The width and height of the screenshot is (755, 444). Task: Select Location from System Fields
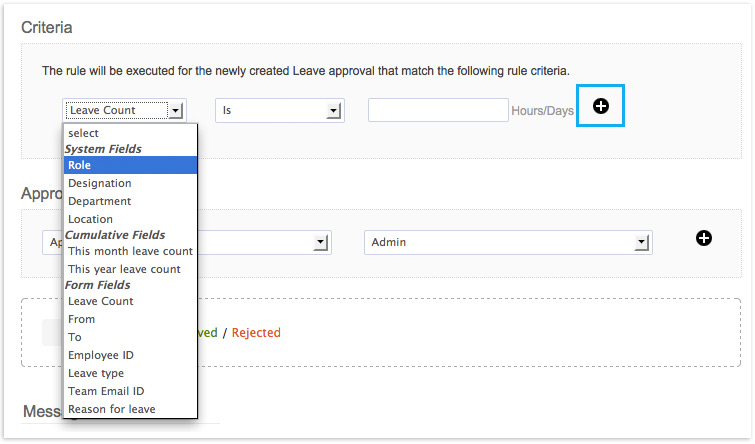130,219
